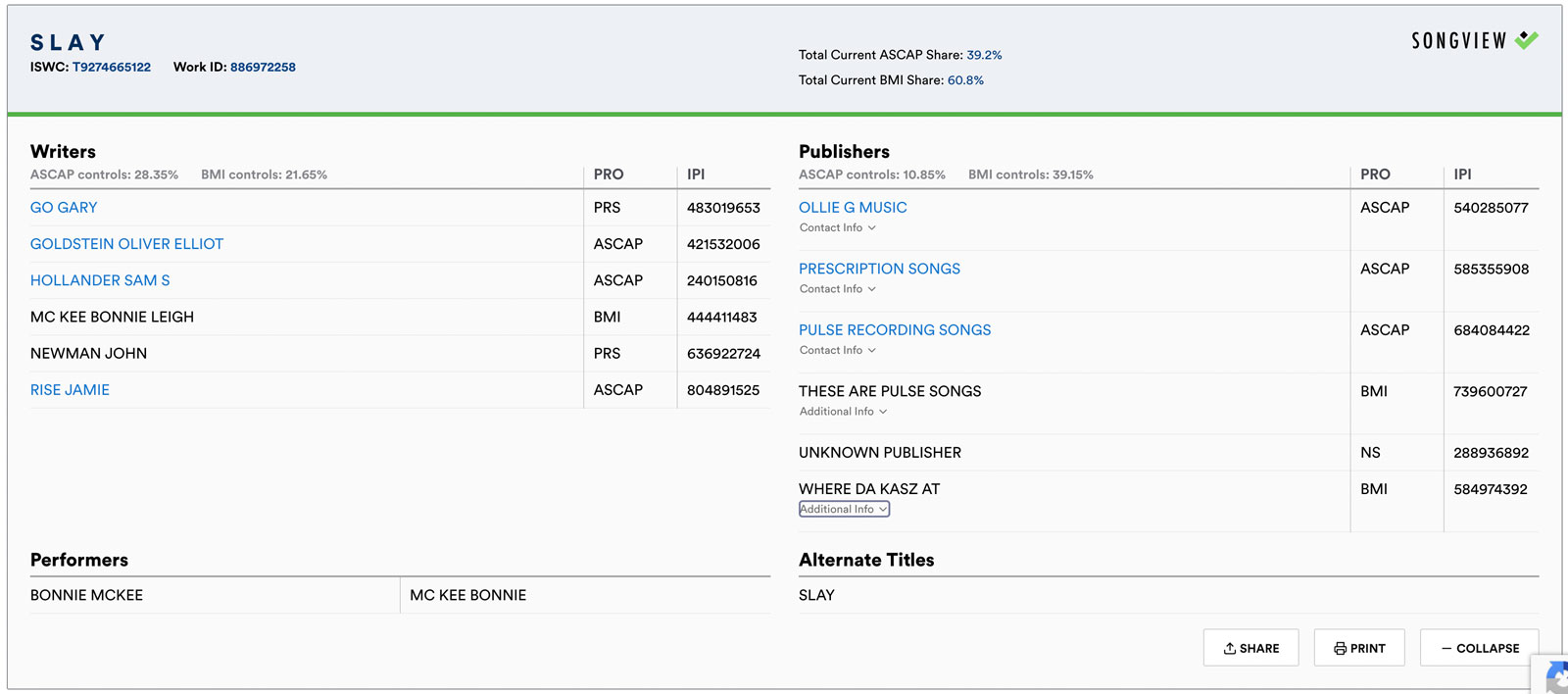Viewport: 1568px width, 694px height.
Task: Click IPI number 804891525
Action: click(x=723, y=390)
